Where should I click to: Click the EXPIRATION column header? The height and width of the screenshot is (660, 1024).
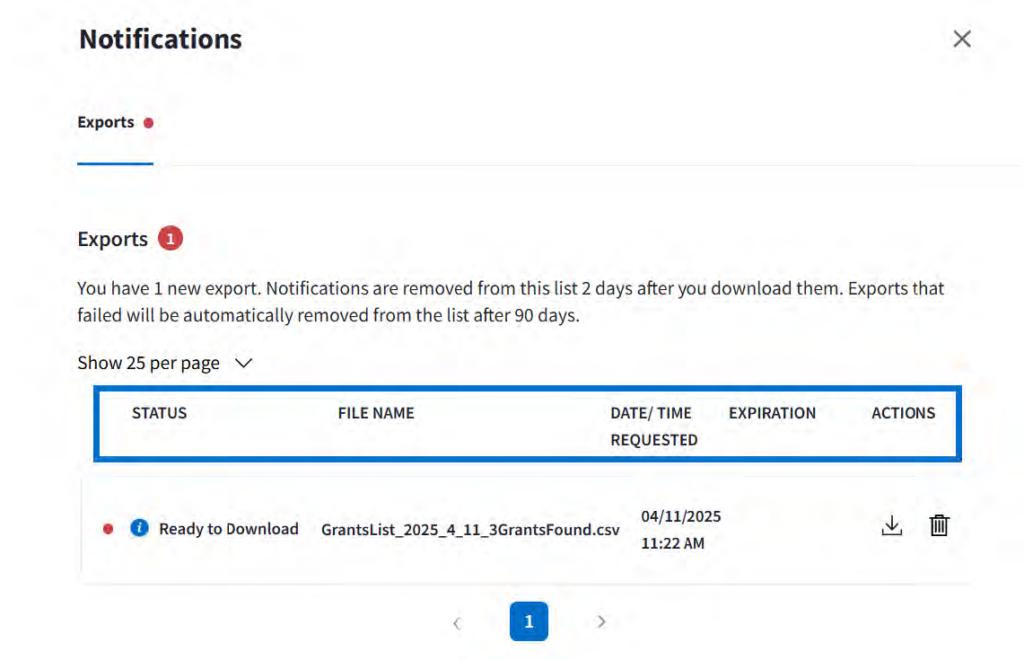pyautogui.click(x=772, y=413)
